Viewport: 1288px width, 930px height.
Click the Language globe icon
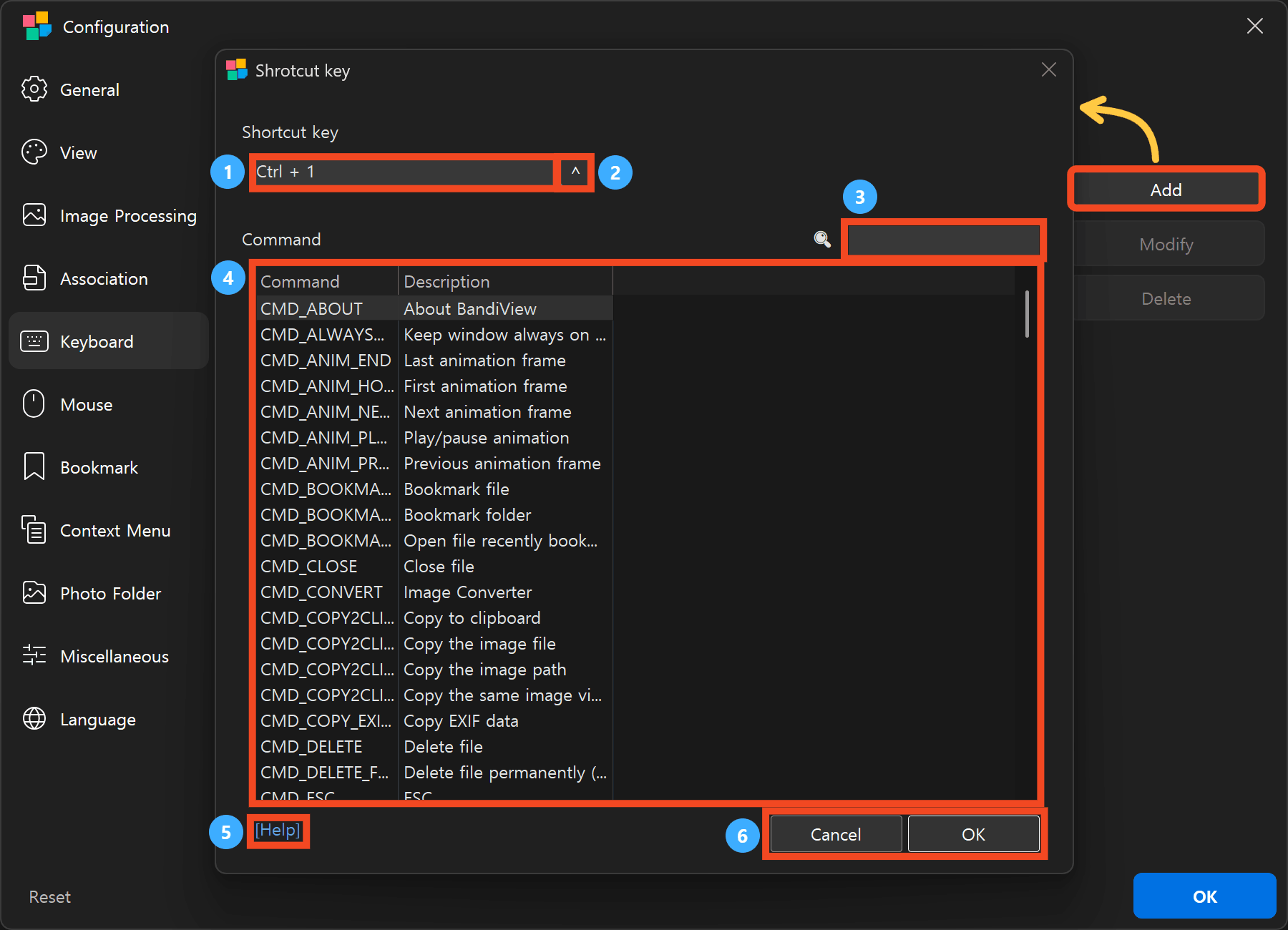point(34,719)
